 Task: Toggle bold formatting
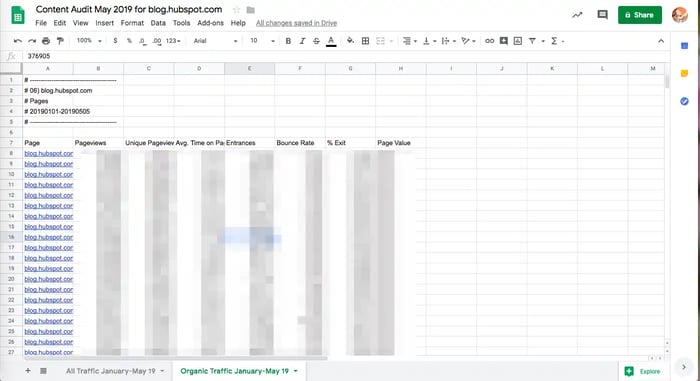288,41
